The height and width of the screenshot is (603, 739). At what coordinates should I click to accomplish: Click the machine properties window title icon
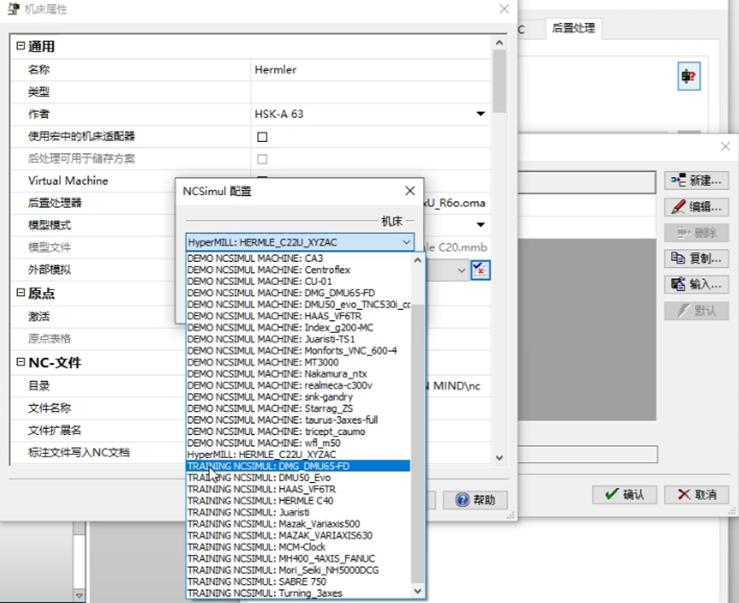pos(14,9)
